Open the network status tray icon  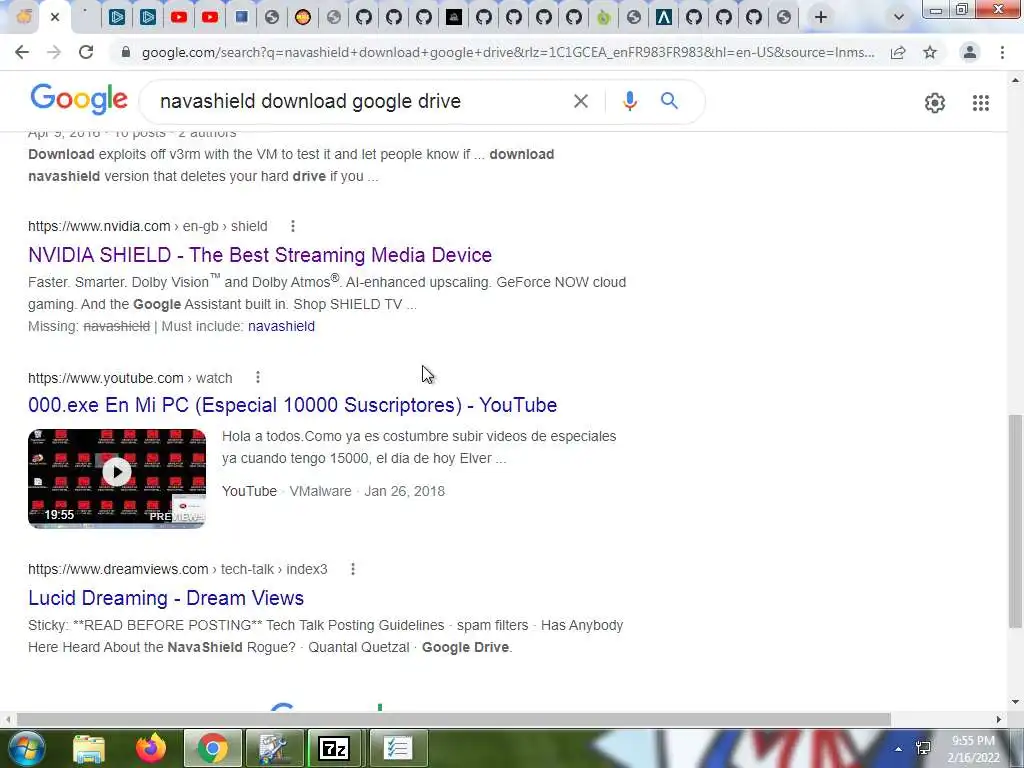pos(923,748)
